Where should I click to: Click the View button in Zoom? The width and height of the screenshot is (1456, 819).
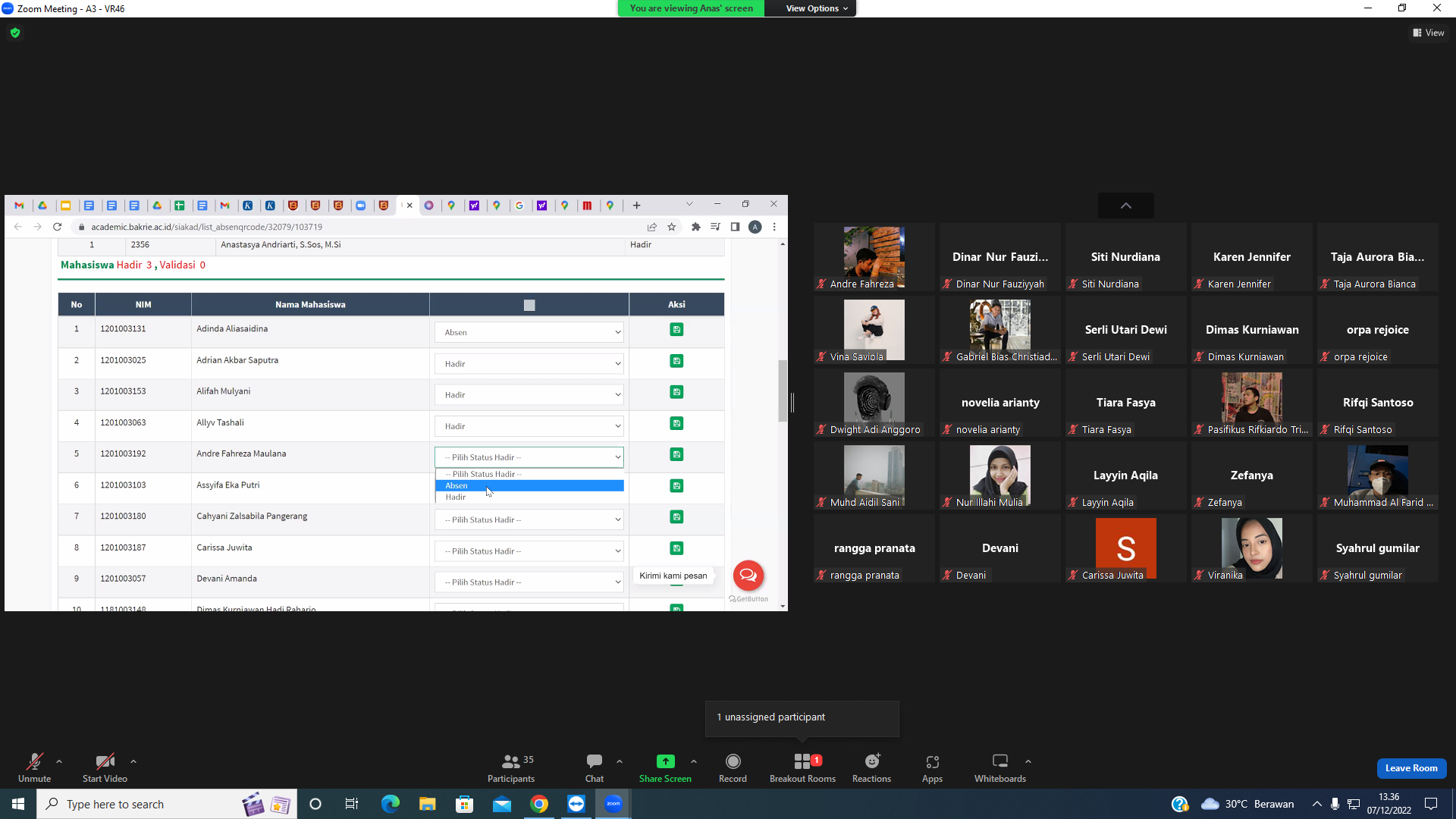(x=1429, y=33)
